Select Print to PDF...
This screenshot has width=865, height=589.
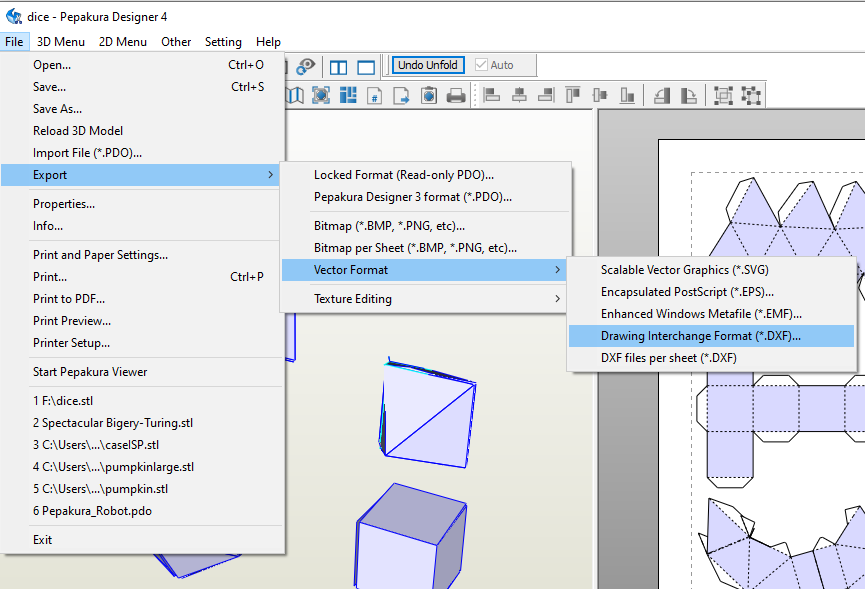[x=142, y=298]
